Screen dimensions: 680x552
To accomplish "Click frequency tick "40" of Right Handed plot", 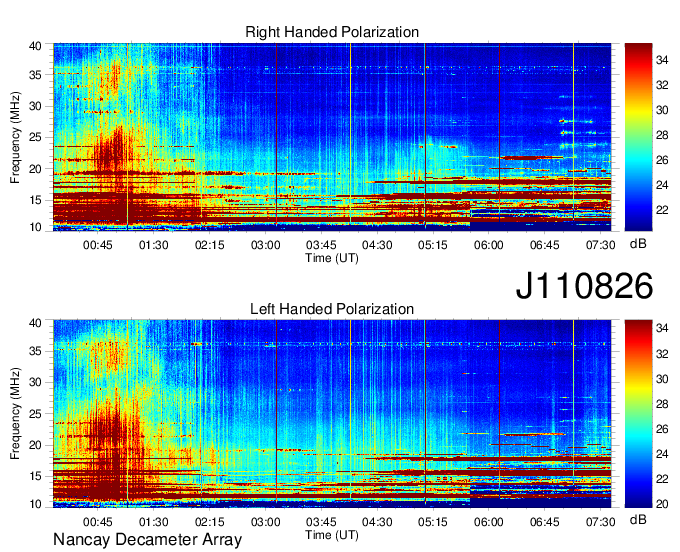I will point(36,46).
